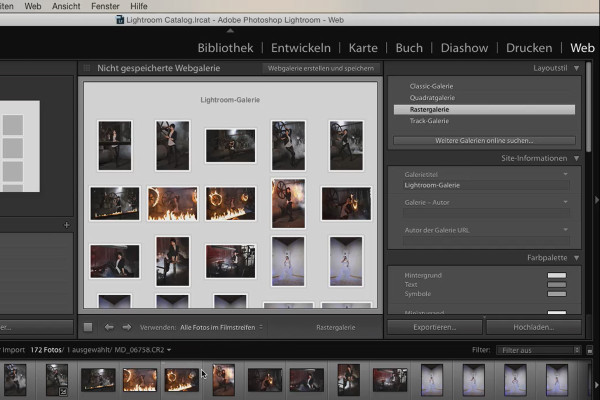The height and width of the screenshot is (400, 600).
Task: Click the layout template preview in left panel
Action: click(x=20, y=146)
